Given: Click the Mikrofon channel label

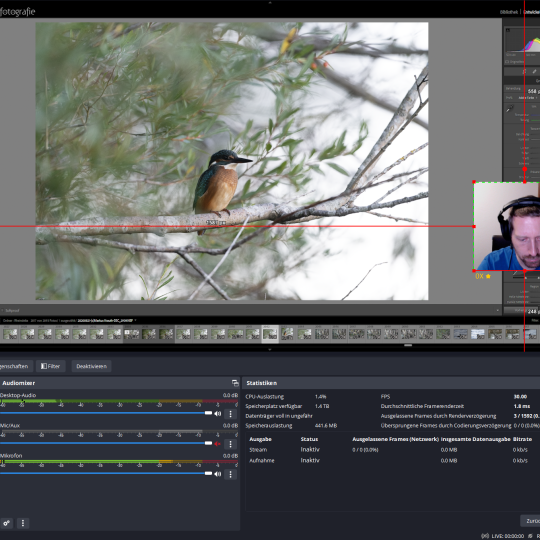Looking at the screenshot, I should pyautogui.click(x=11, y=456).
